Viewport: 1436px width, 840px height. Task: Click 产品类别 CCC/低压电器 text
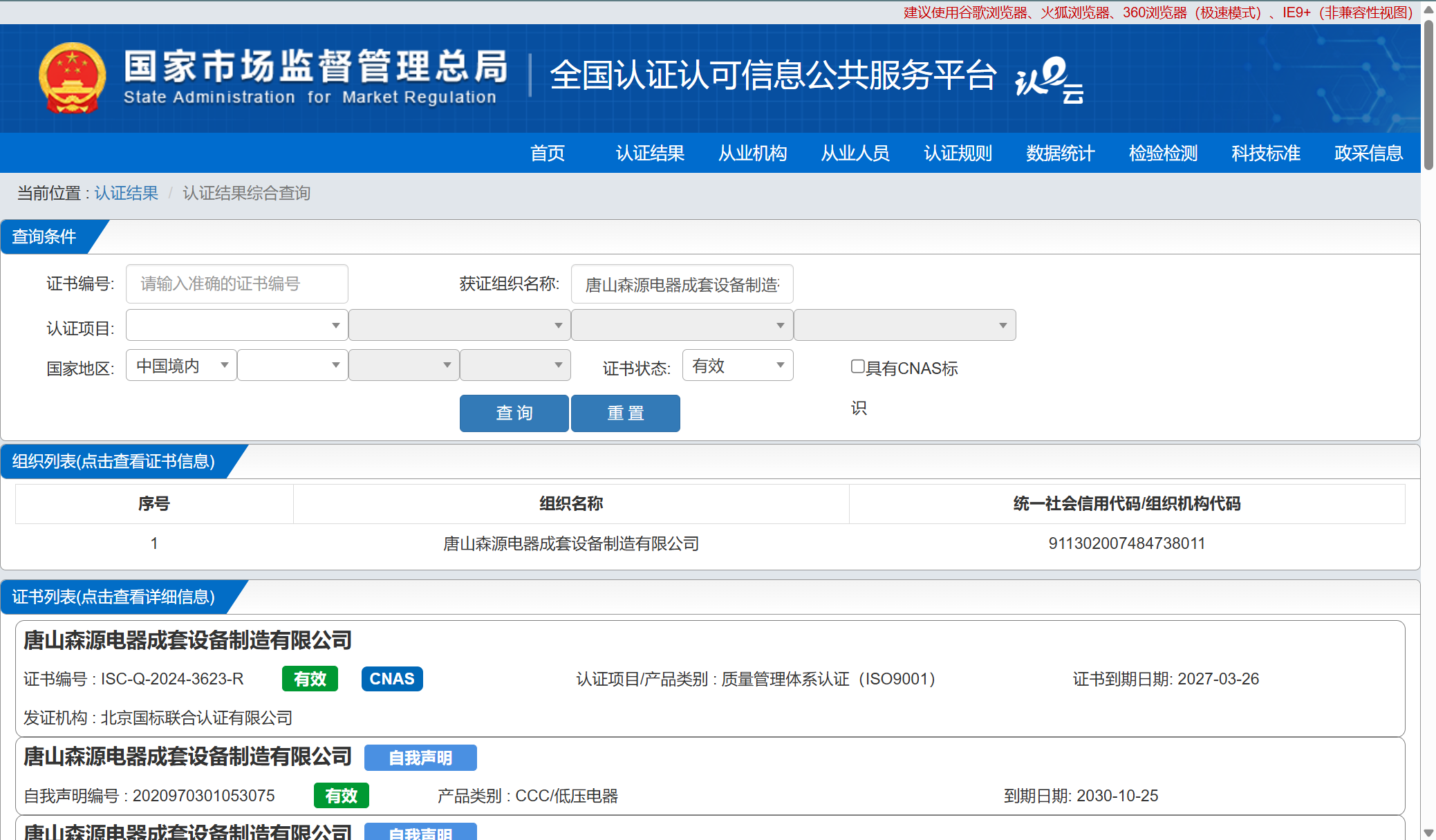pyautogui.click(x=528, y=796)
